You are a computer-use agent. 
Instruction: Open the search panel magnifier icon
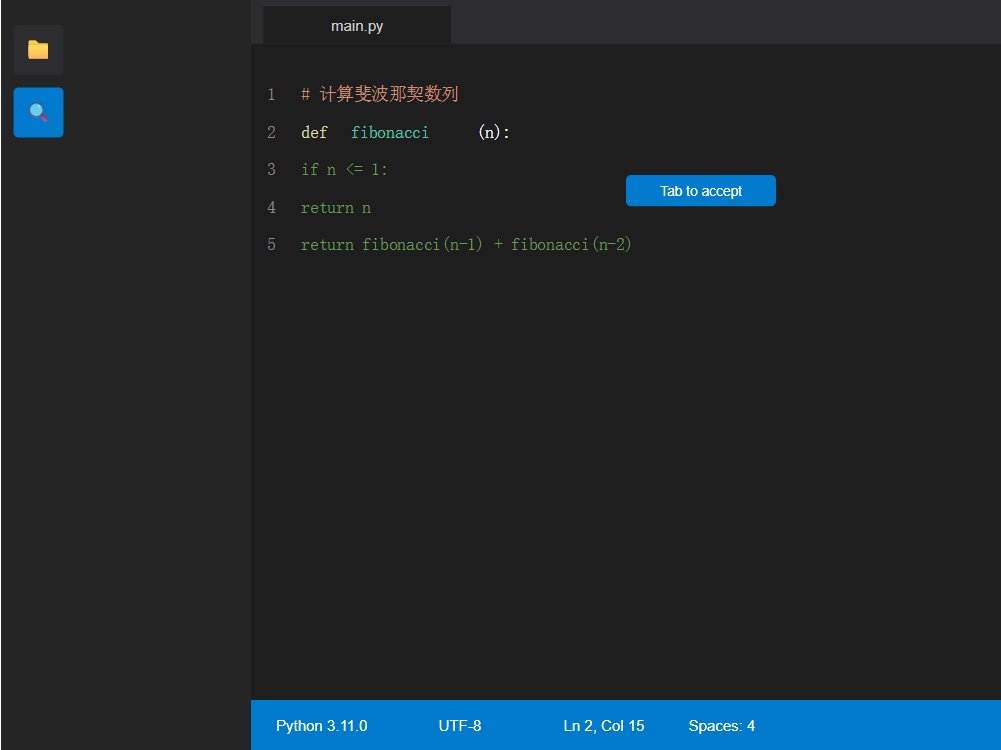click(x=38, y=112)
